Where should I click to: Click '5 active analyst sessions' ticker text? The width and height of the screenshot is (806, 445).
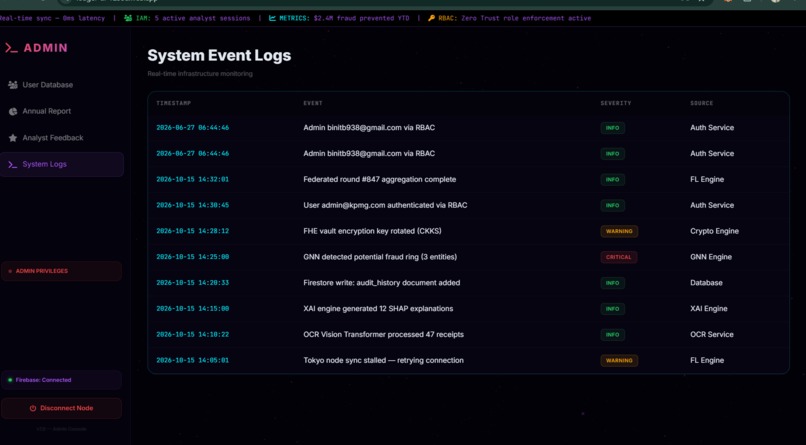point(203,18)
